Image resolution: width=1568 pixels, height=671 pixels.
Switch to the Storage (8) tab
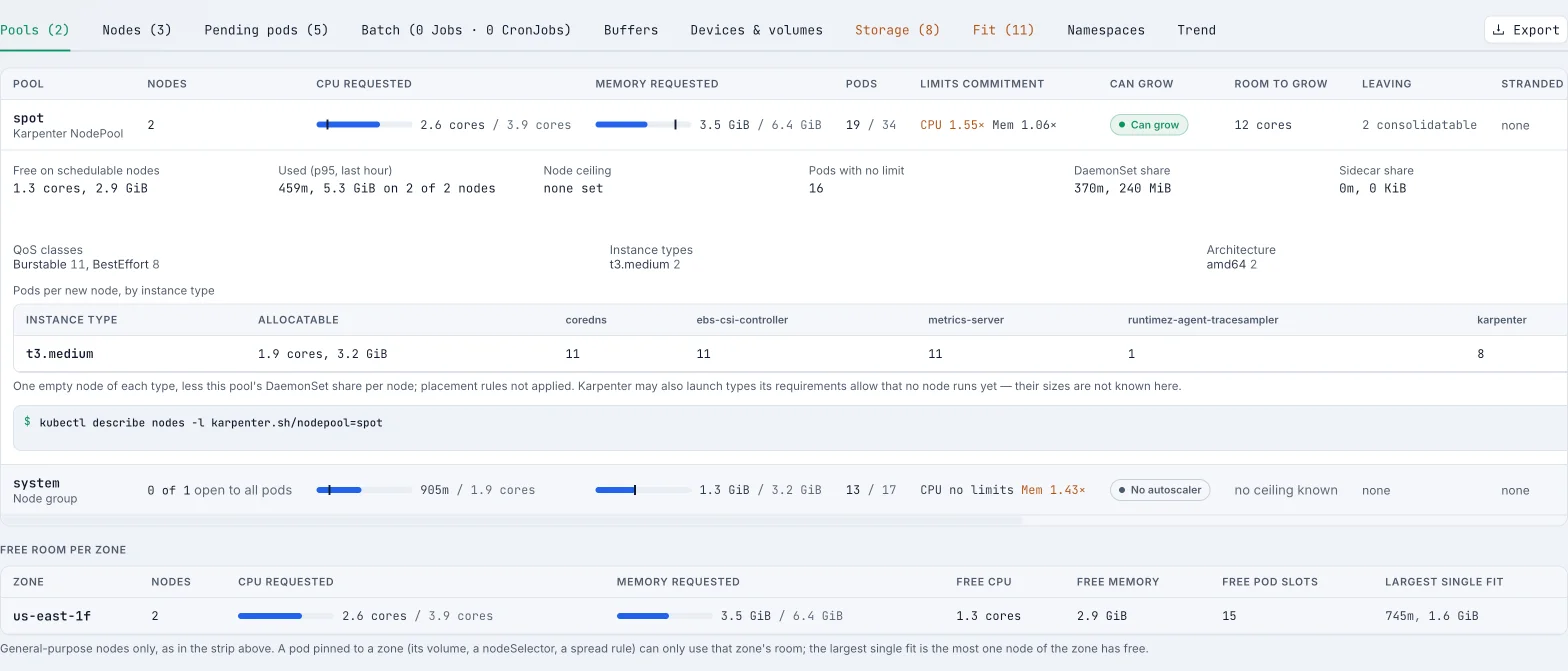coord(897,30)
